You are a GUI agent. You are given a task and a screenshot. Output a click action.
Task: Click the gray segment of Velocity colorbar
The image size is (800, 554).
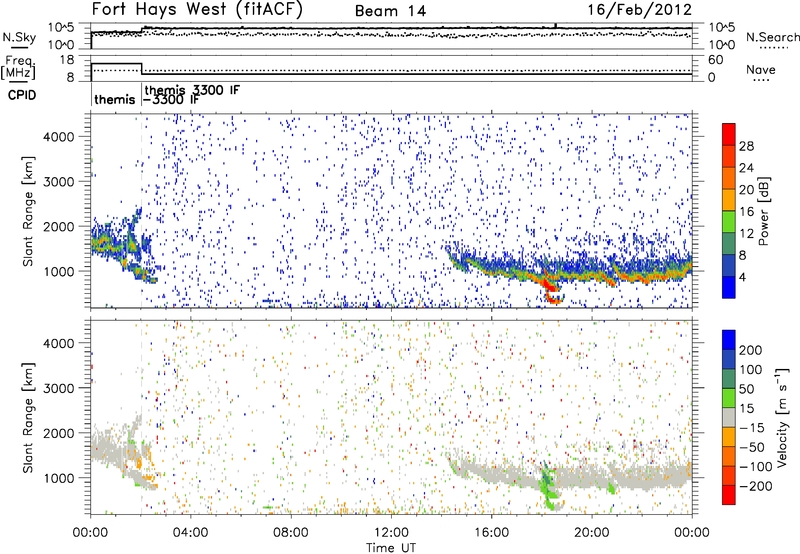[x=729, y=417]
